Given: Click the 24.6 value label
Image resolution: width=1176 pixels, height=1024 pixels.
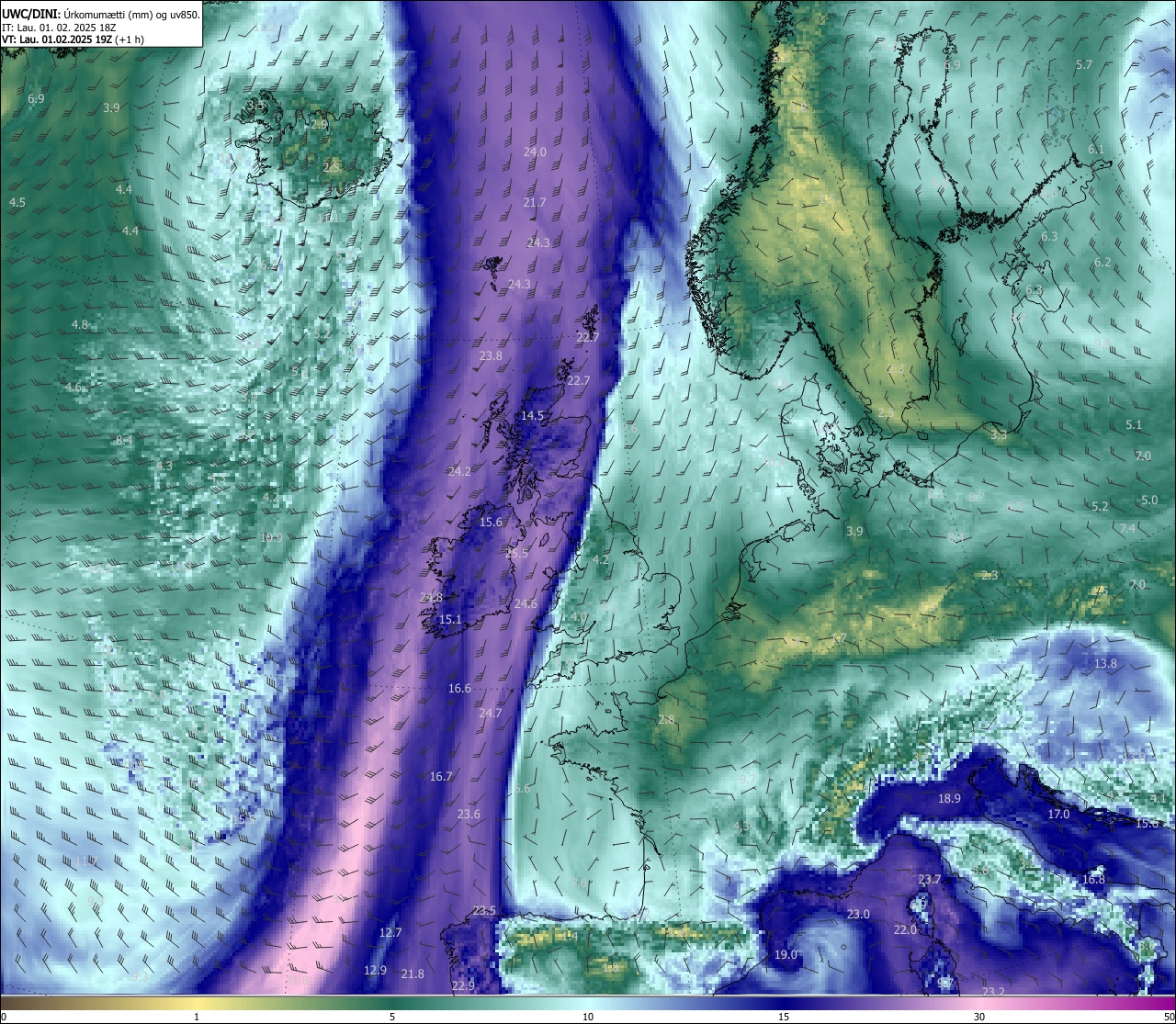Looking at the screenshot, I should pyautogui.click(x=526, y=603).
